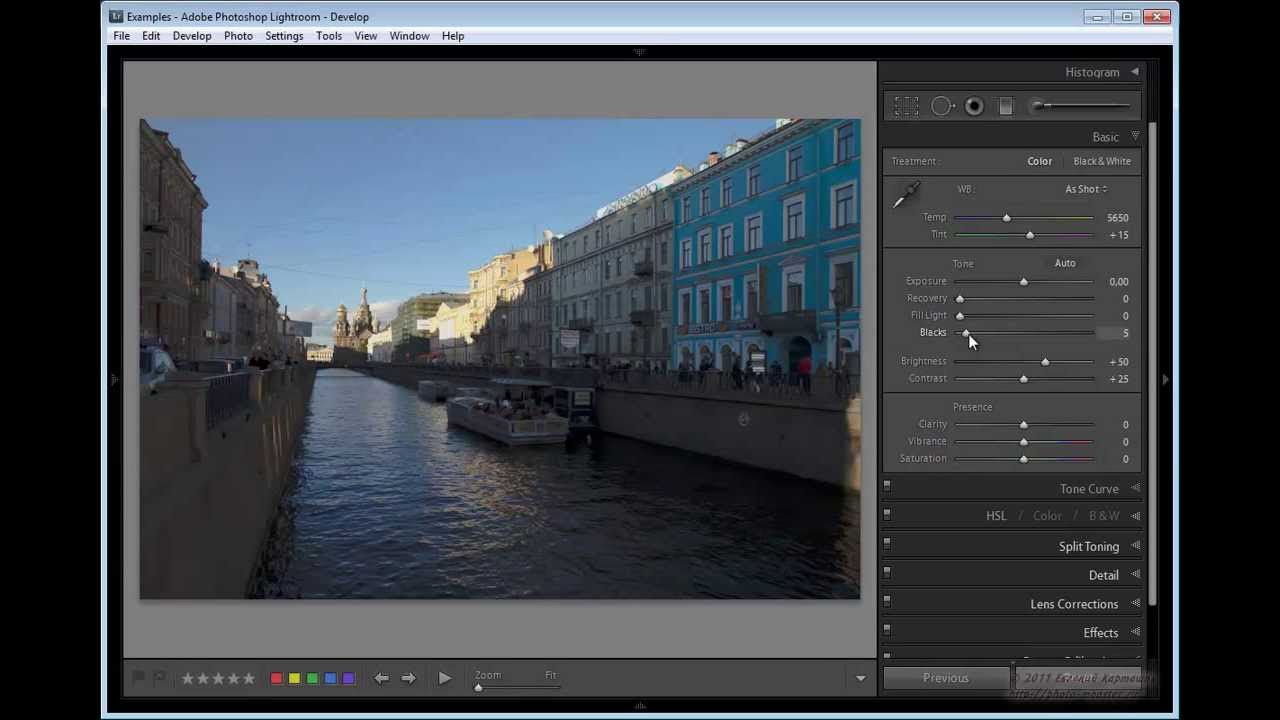Click the Blacks value field
The width and height of the screenshot is (1280, 720).
(x=1114, y=333)
